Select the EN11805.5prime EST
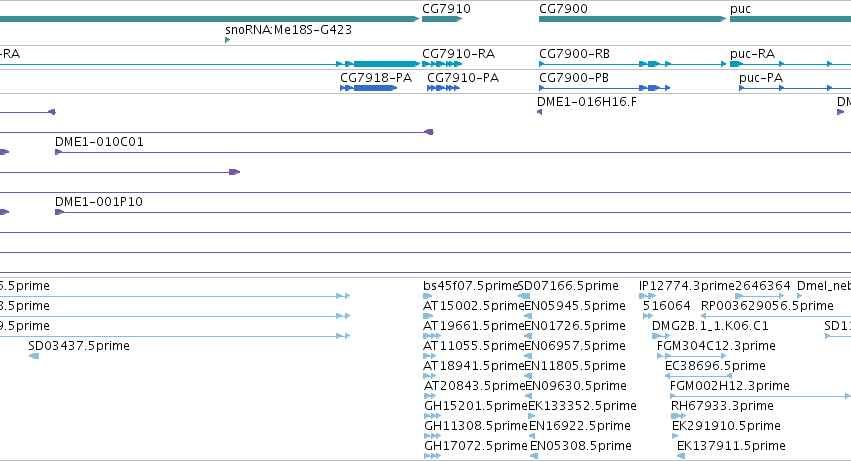This screenshot has width=851, height=461. tap(575, 365)
